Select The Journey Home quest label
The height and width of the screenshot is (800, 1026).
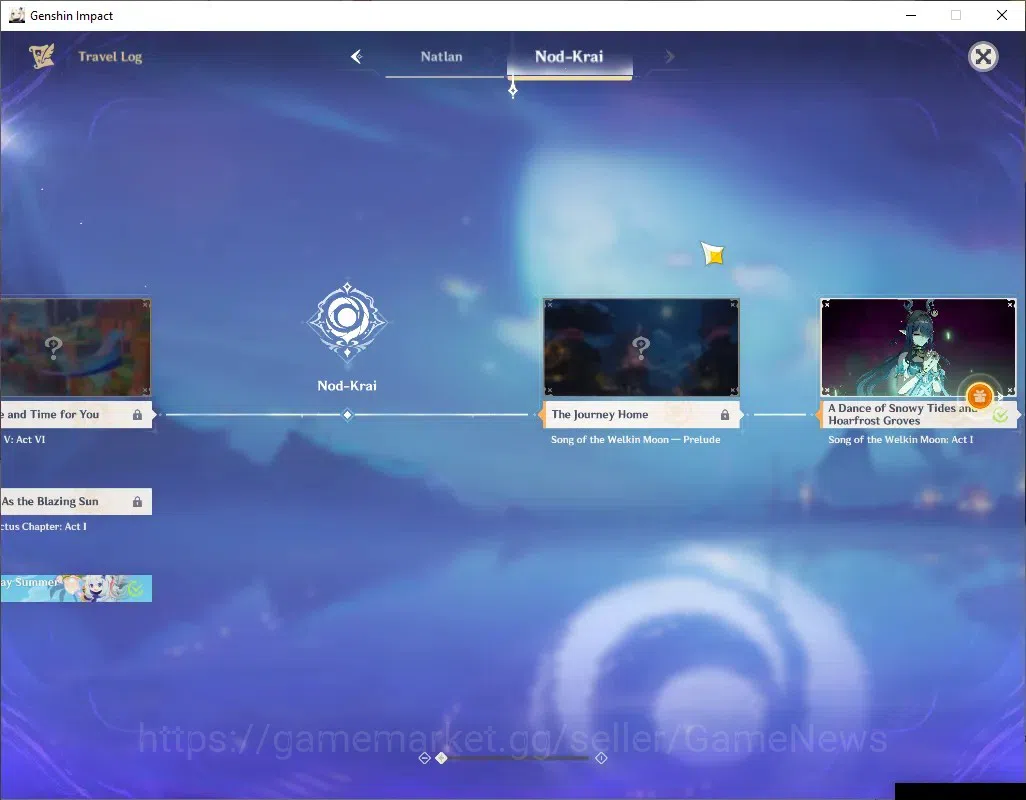coord(641,415)
